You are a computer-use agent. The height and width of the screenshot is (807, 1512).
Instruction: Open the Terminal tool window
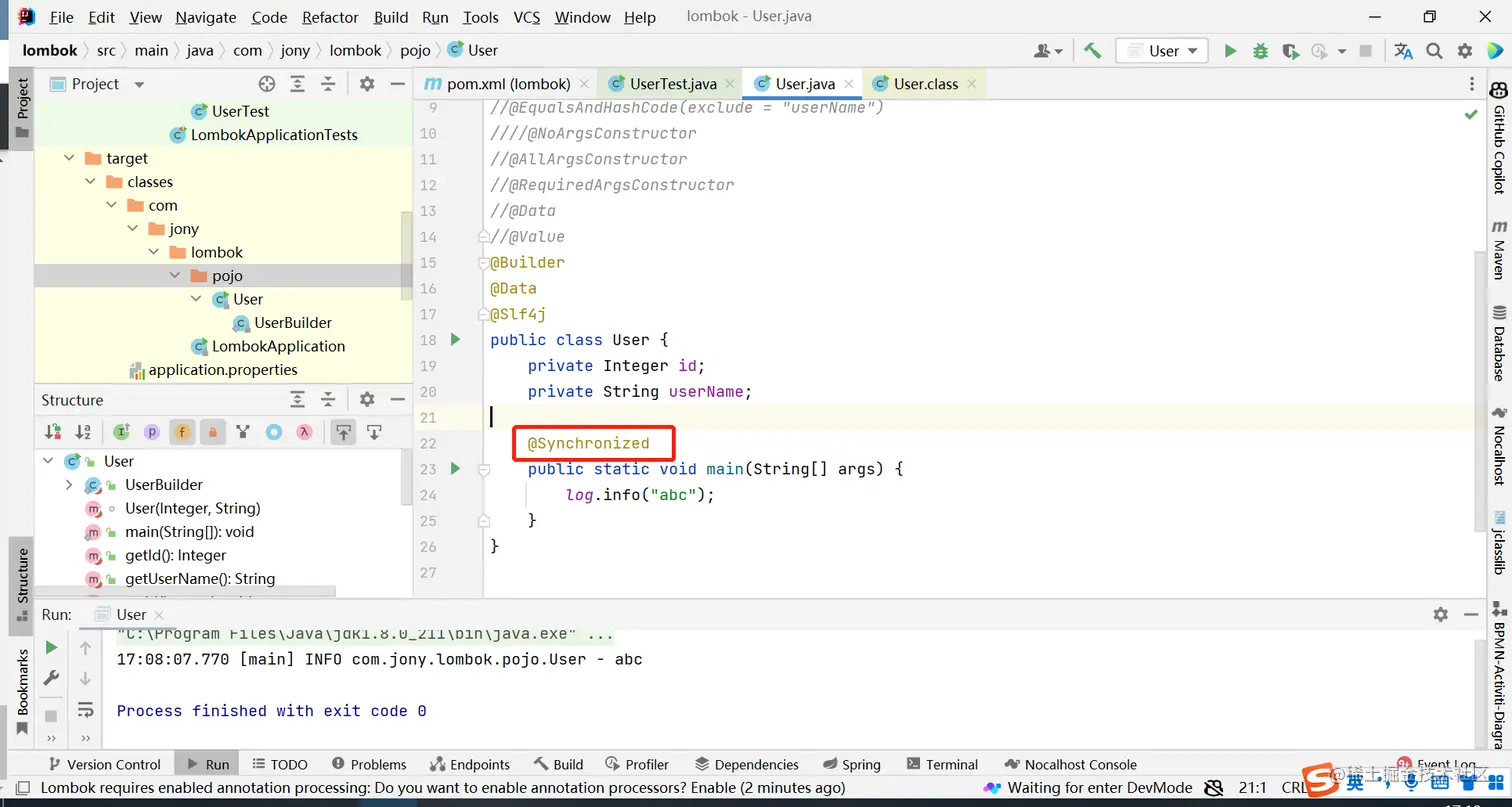(940, 765)
